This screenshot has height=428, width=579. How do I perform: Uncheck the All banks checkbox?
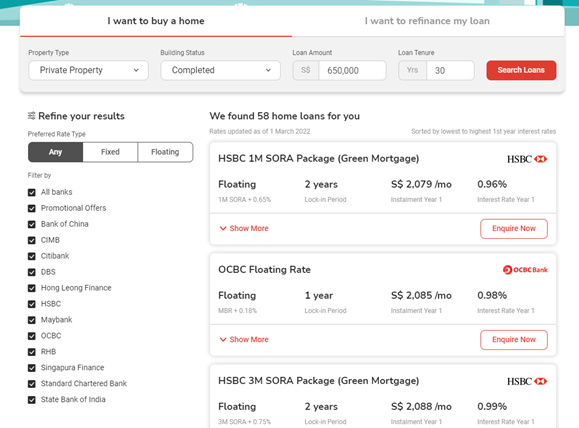point(32,192)
